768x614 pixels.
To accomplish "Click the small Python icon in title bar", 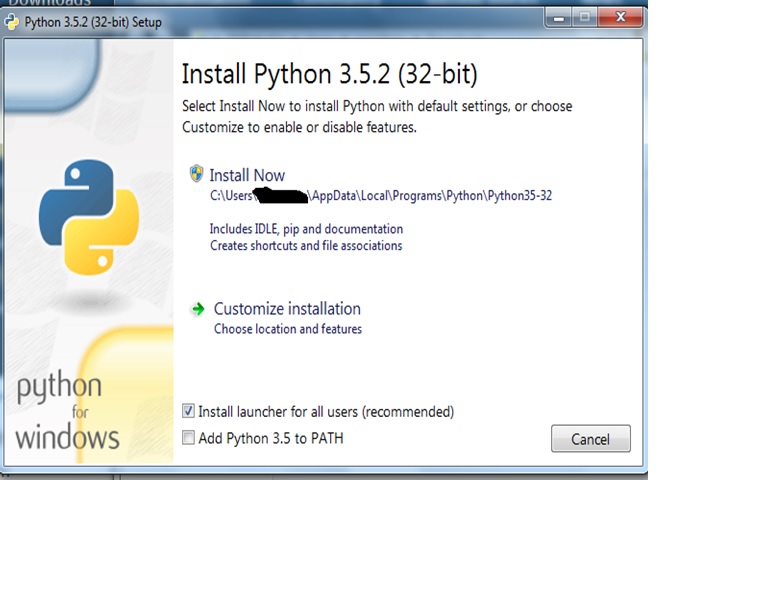I will 11,22.
